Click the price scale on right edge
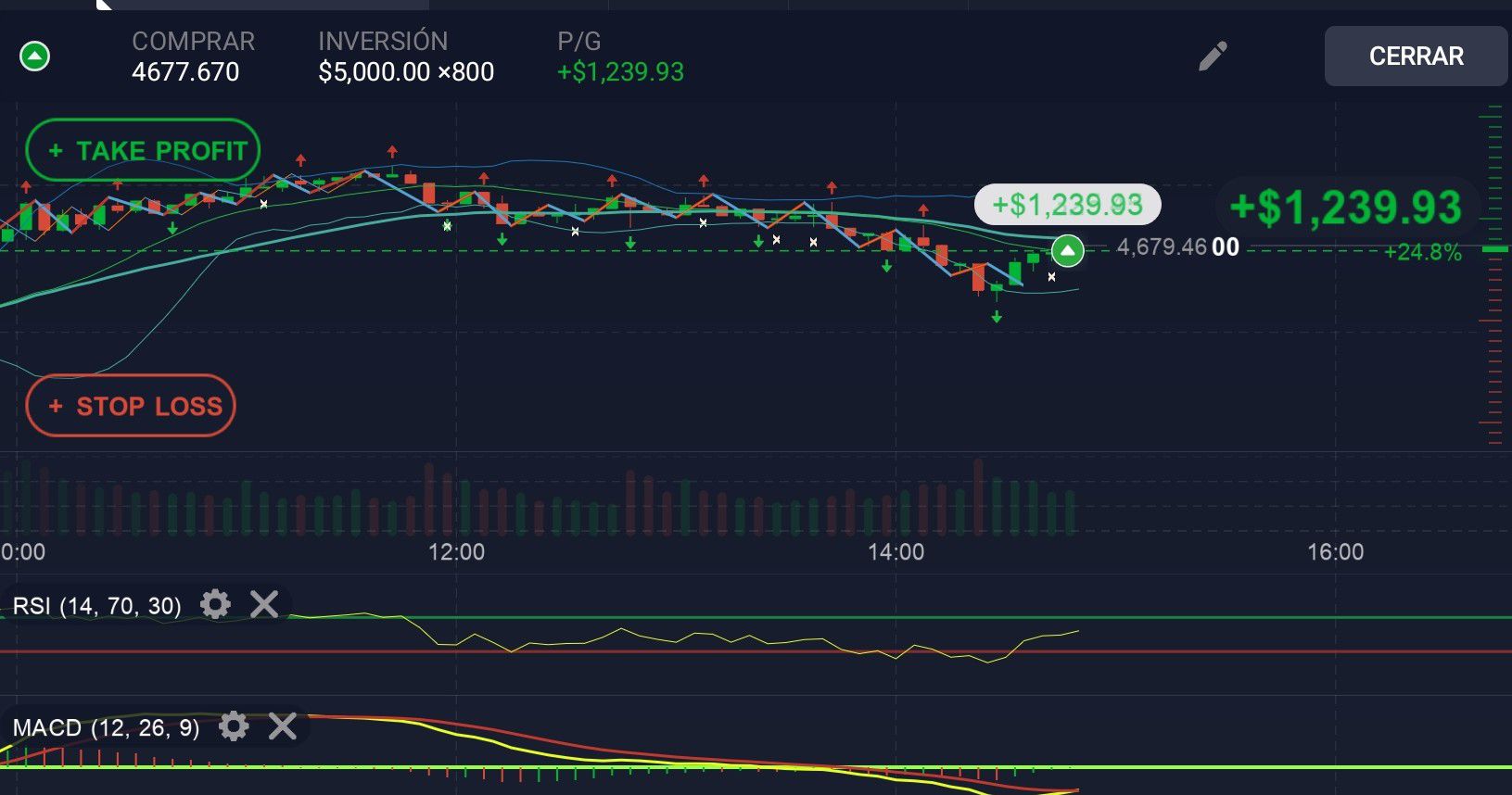The width and height of the screenshot is (1512, 795). pyautogui.click(x=1491, y=278)
